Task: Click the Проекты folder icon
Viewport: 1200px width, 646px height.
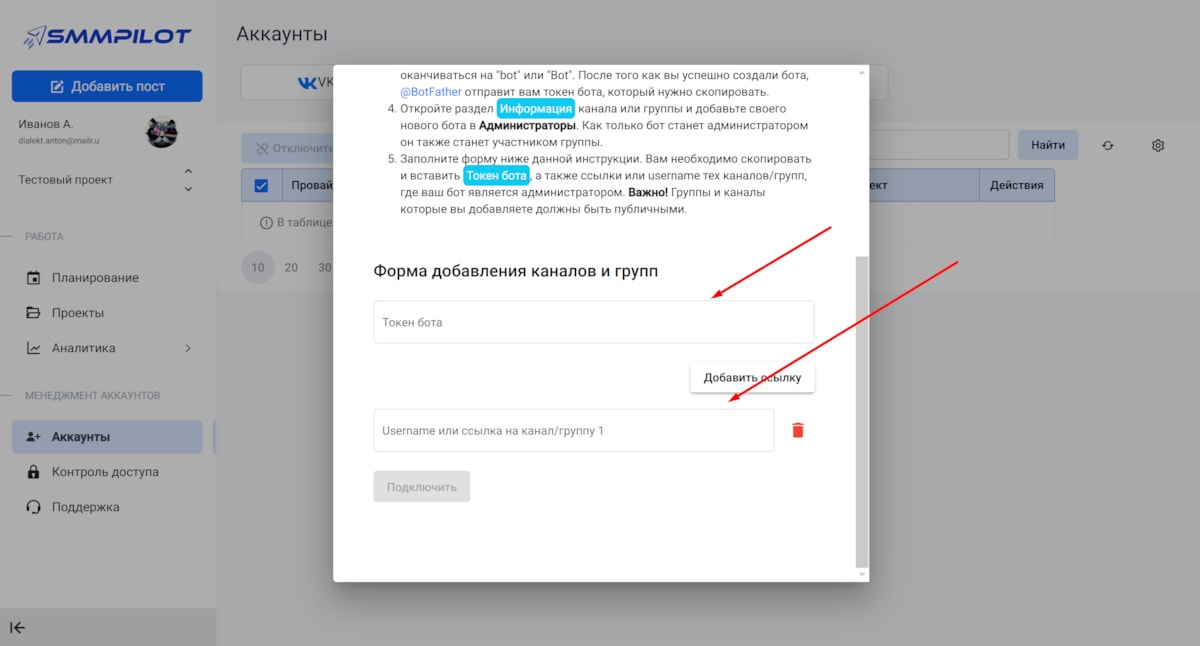Action: (x=34, y=313)
